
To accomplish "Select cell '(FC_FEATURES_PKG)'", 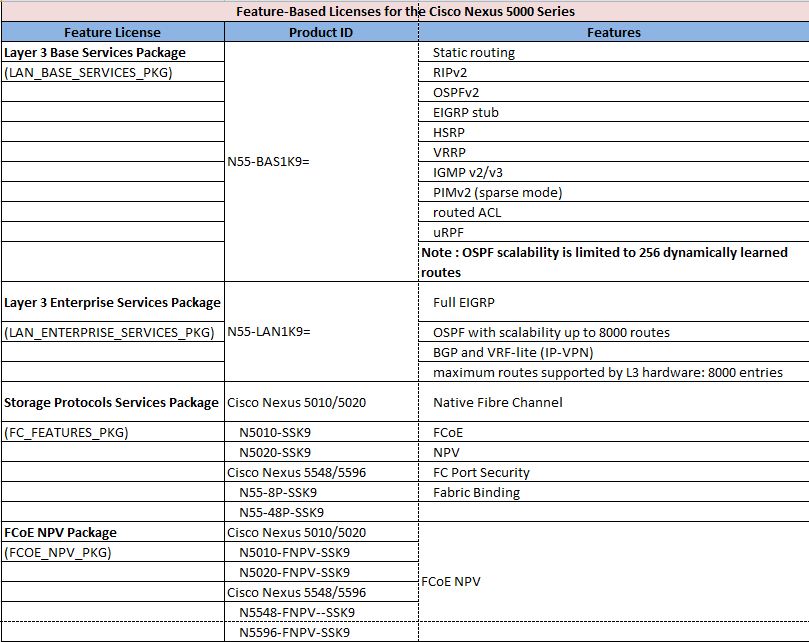I will point(112,432).
